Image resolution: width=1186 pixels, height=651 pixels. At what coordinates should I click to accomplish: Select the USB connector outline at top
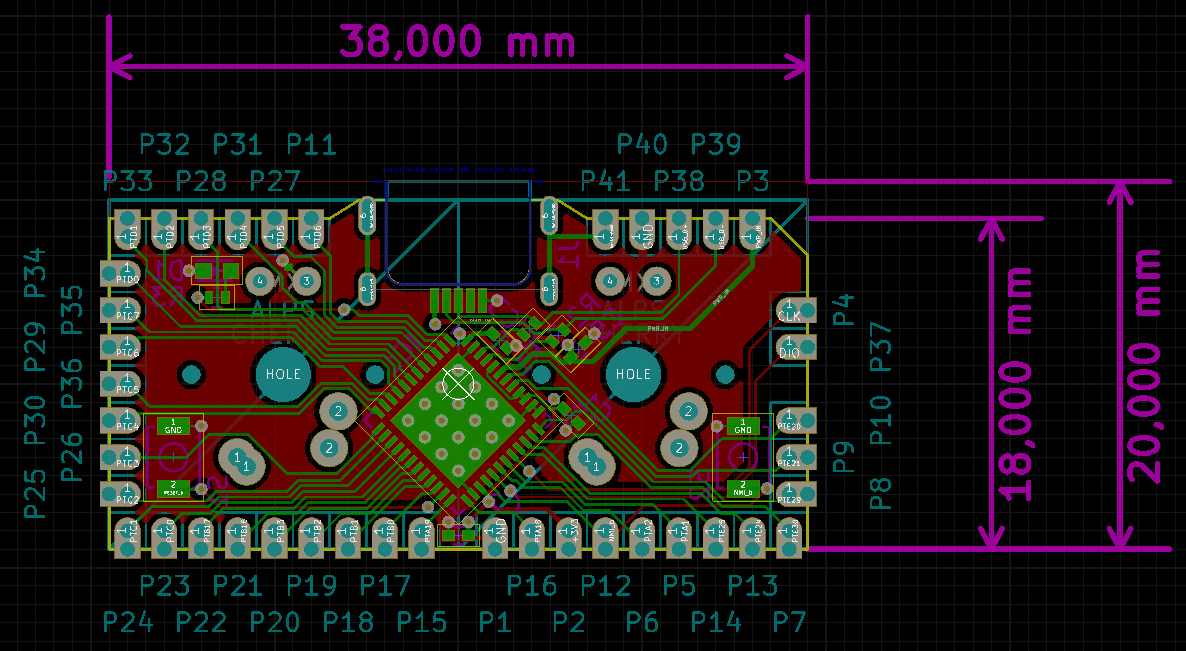(458, 230)
